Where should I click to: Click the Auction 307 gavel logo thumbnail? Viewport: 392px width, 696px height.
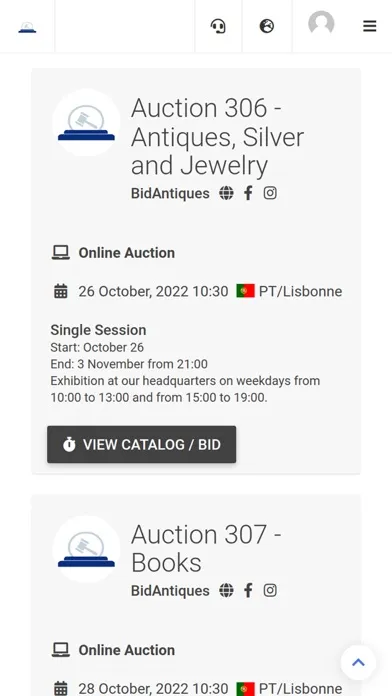pos(86,549)
